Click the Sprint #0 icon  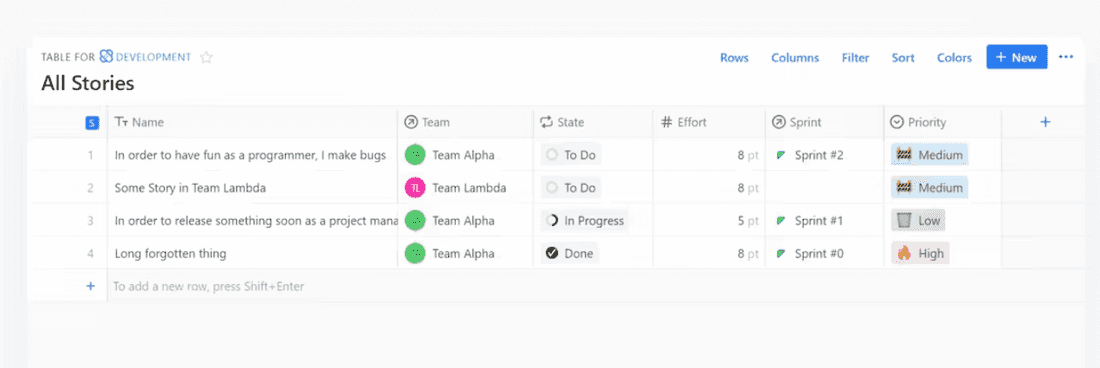click(x=781, y=254)
